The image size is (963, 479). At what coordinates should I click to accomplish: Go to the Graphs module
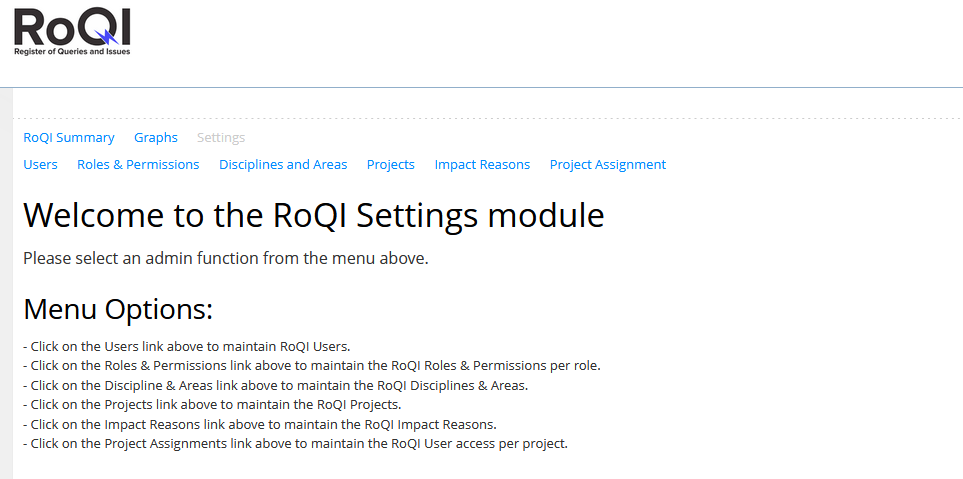coord(156,138)
